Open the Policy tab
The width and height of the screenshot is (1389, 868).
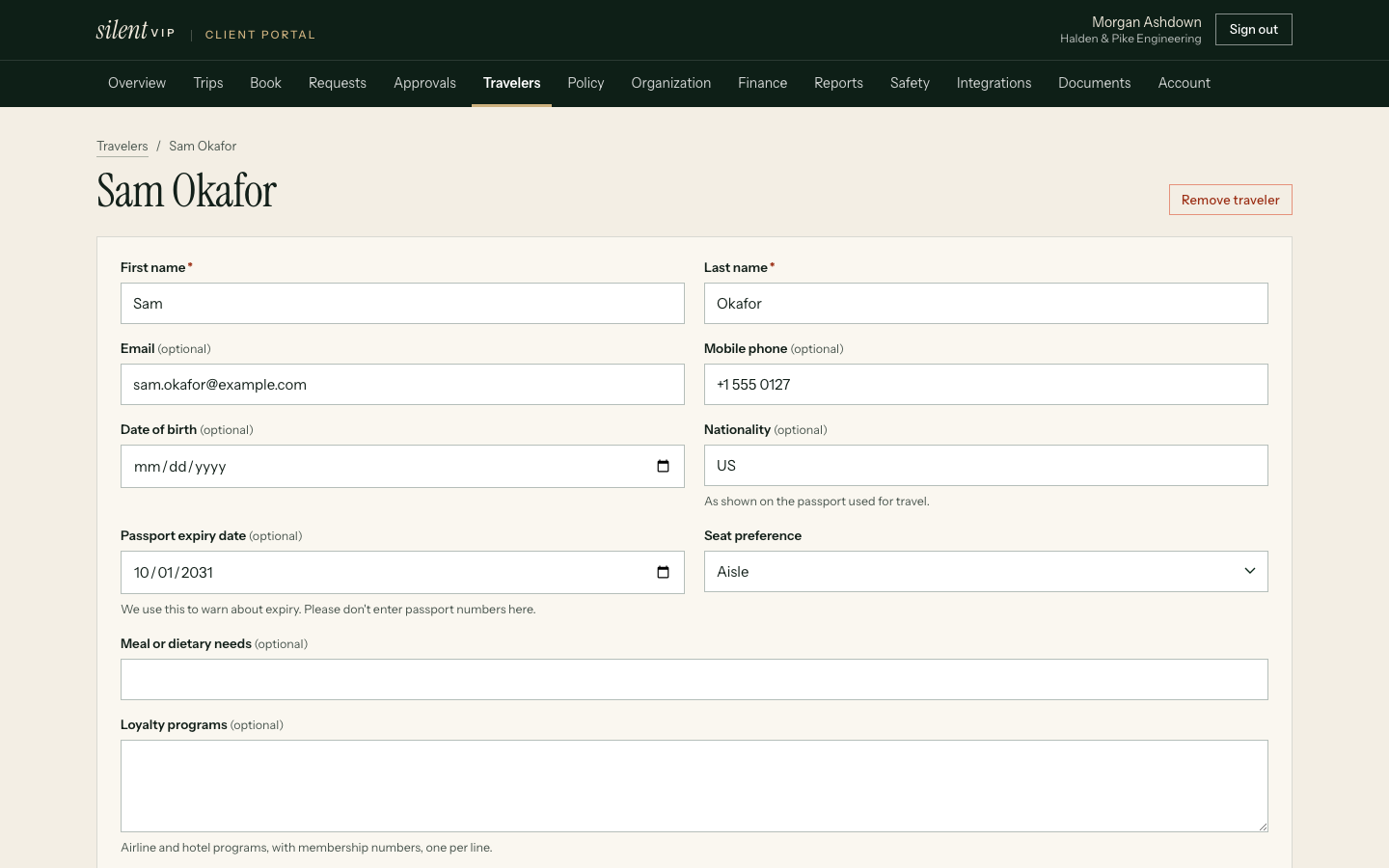tap(586, 83)
